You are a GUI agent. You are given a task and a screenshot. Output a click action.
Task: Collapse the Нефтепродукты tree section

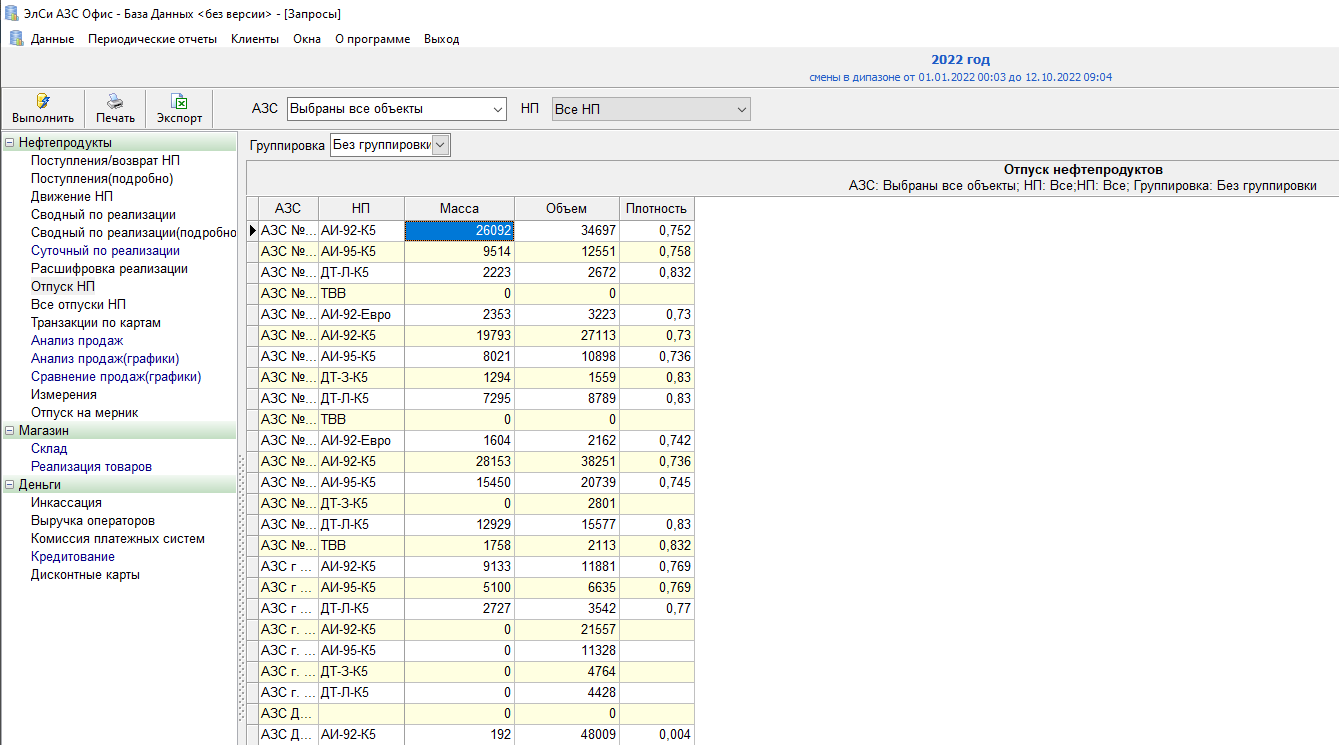(x=10, y=143)
